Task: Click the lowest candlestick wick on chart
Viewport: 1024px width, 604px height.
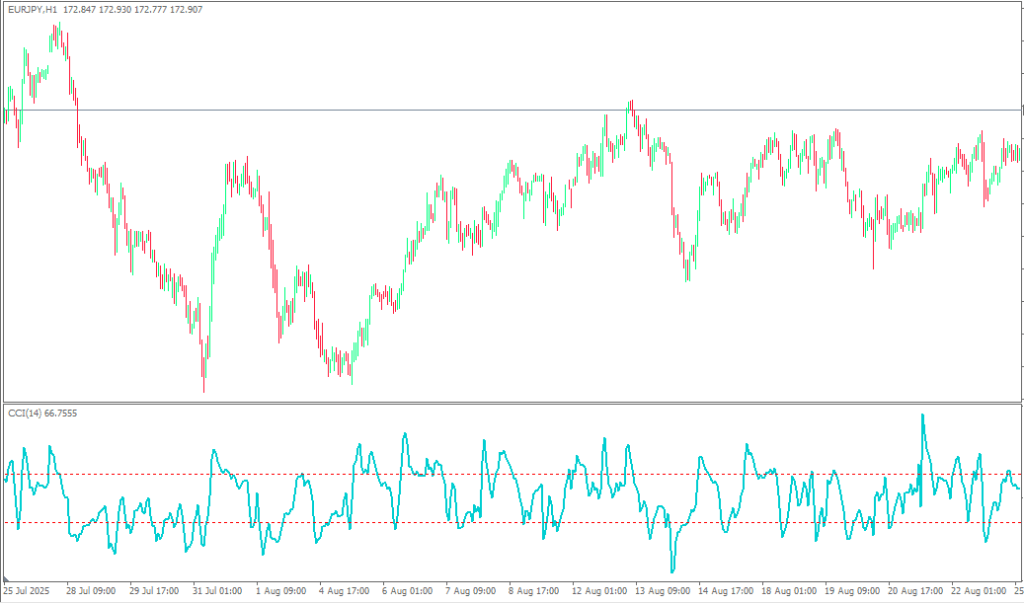Action: click(x=204, y=388)
